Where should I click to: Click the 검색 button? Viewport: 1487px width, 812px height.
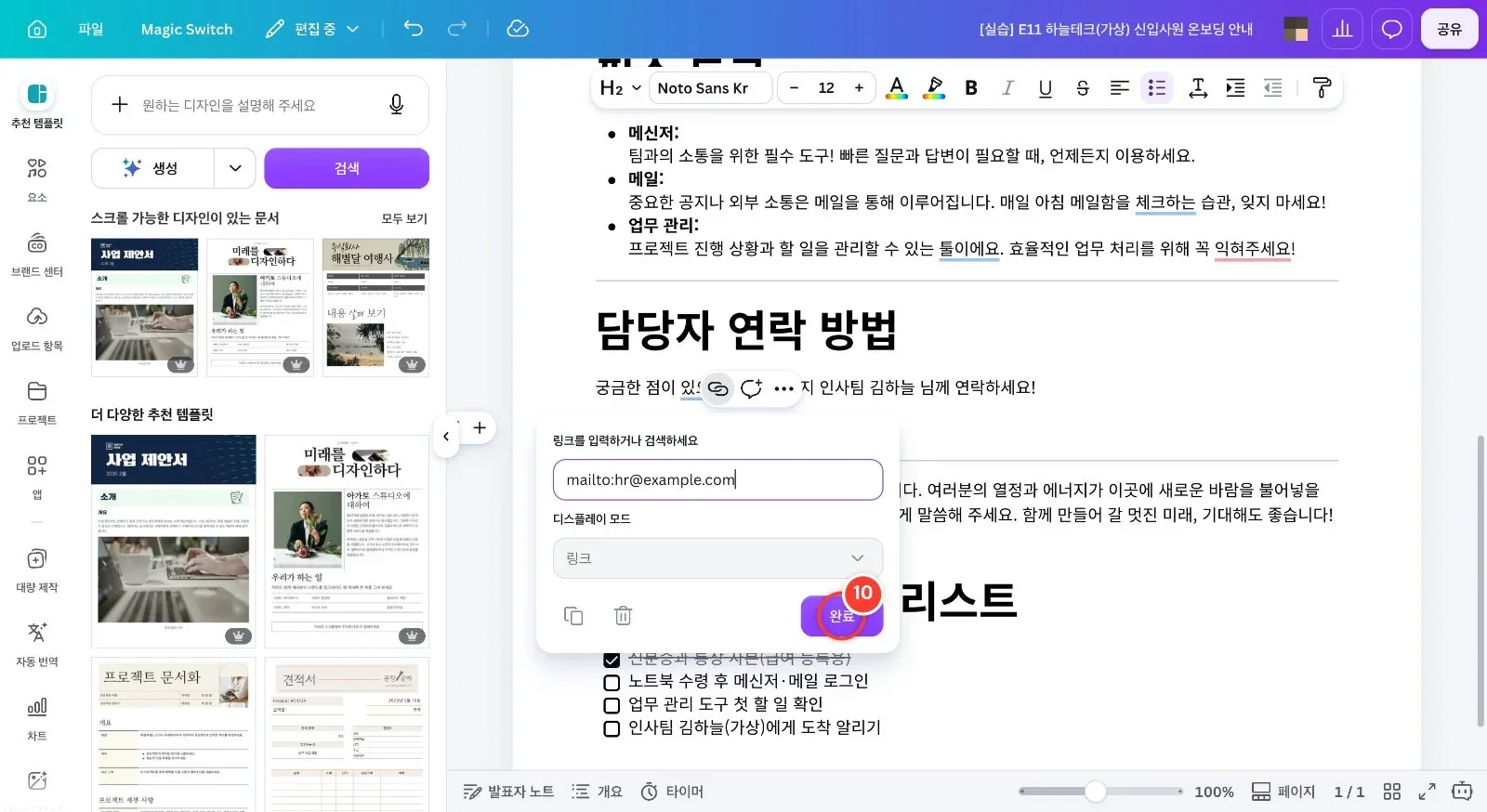click(347, 168)
